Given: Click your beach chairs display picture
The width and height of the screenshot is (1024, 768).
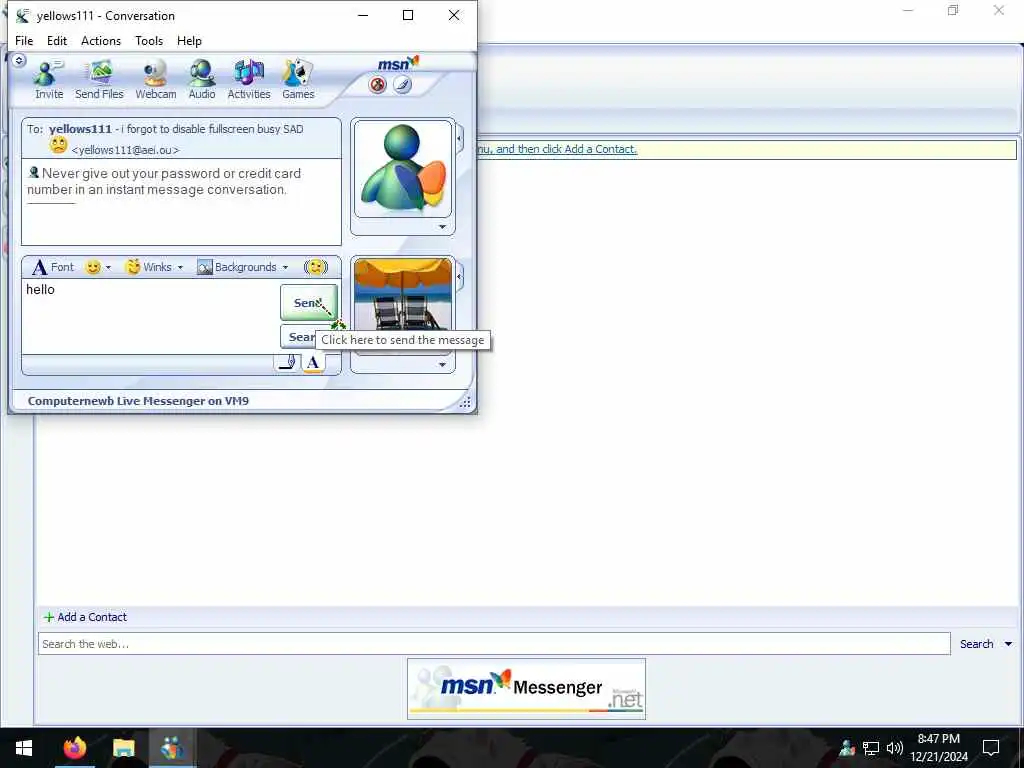Looking at the screenshot, I should (403, 295).
